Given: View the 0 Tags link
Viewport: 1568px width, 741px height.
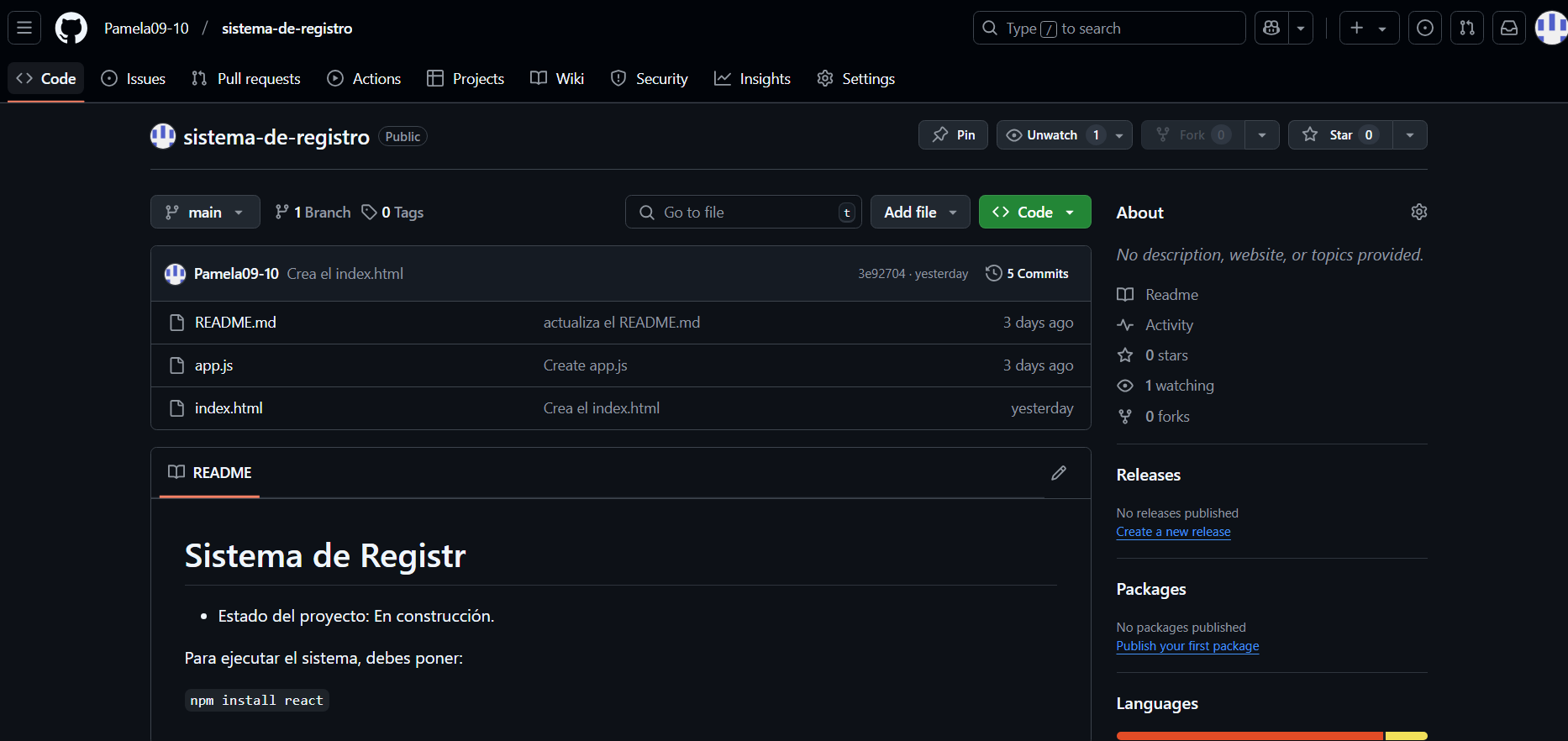Looking at the screenshot, I should tap(392, 212).
